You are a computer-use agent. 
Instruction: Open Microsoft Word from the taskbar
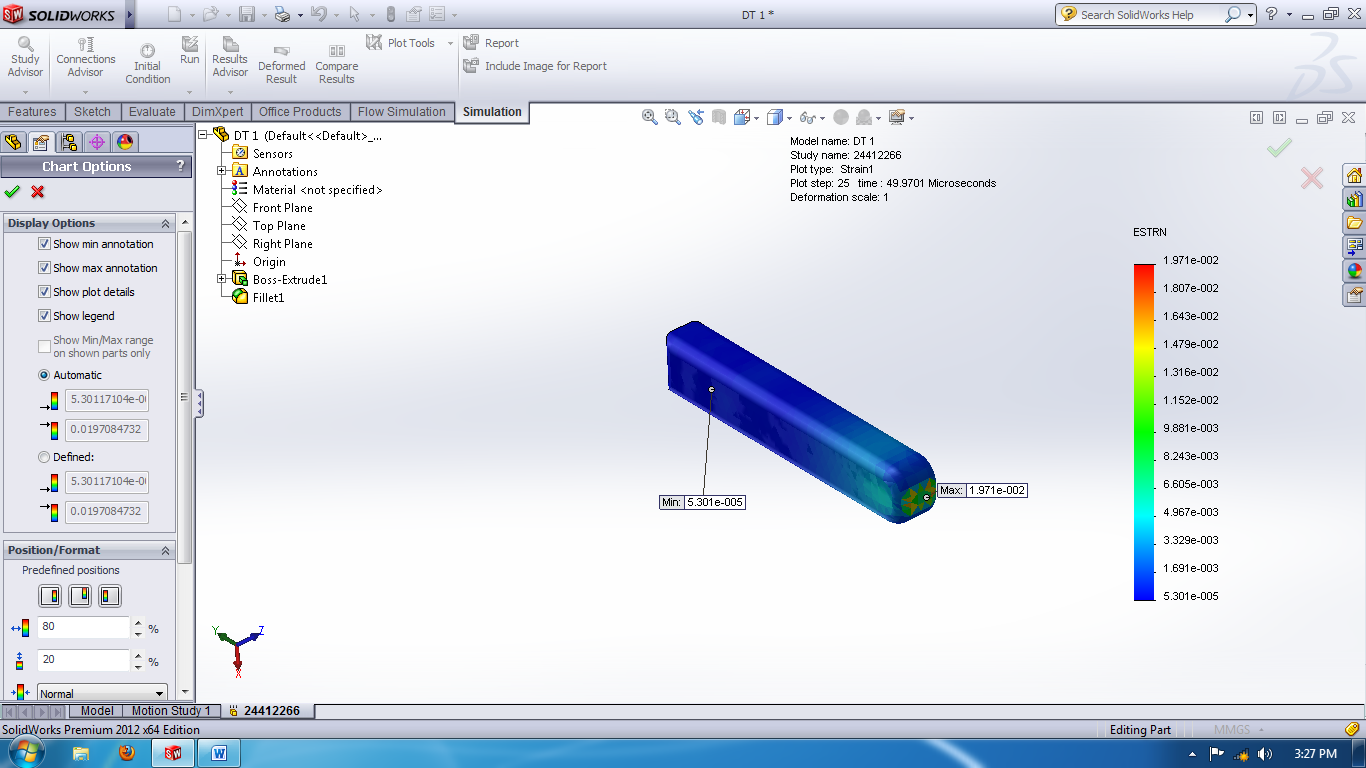pyautogui.click(x=218, y=752)
